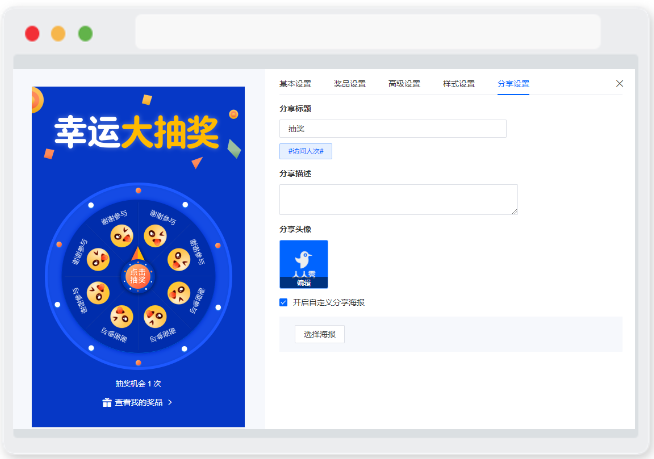Insert the #访问人次# tag
Image resolution: width=654 pixels, height=459 pixels.
click(x=306, y=151)
